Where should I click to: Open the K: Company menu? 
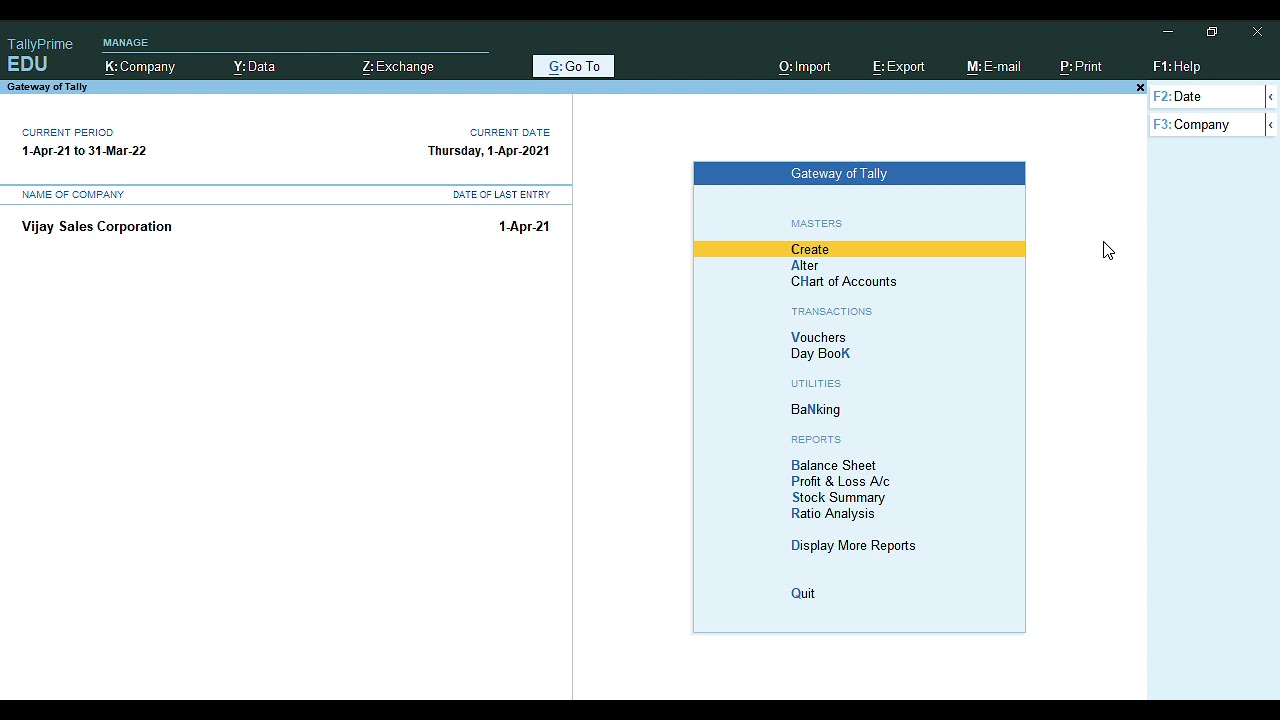(x=140, y=67)
